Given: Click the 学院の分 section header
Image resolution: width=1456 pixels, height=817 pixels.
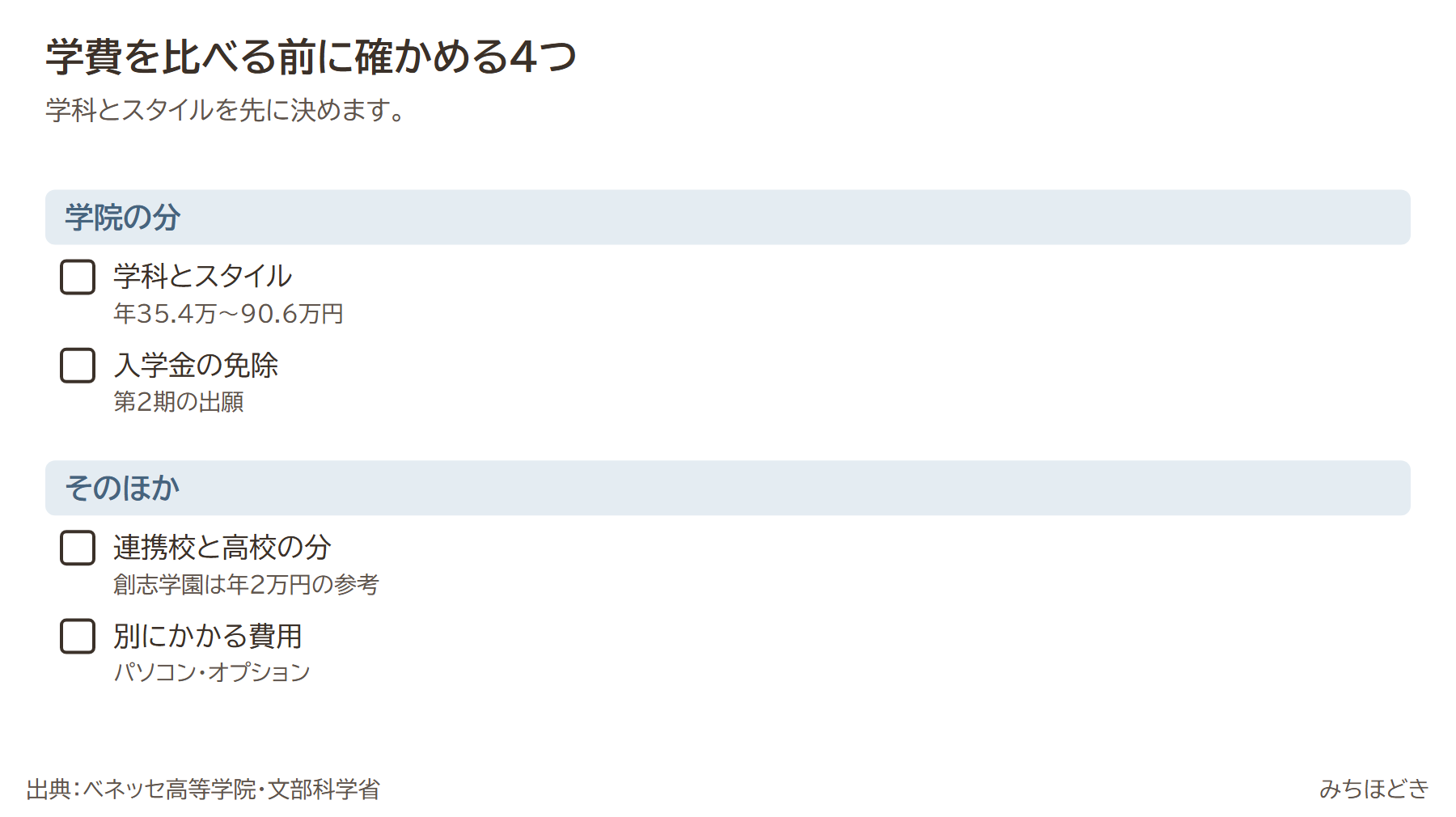Looking at the screenshot, I should click(x=728, y=218).
